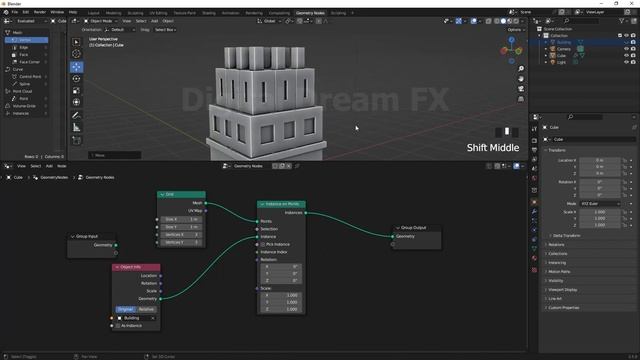Select the Move tool in viewport toolbar
Screen dimensions: 640x360
pyautogui.click(x=76, y=67)
